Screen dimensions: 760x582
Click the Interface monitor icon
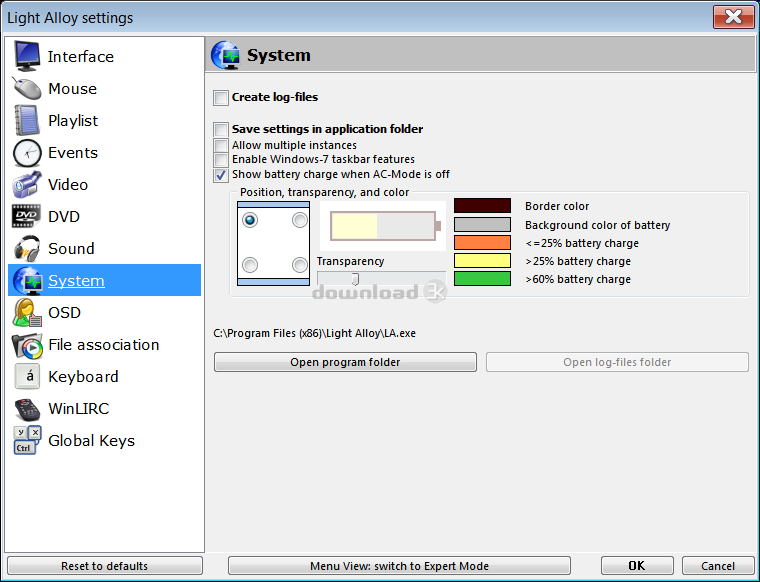[27, 56]
